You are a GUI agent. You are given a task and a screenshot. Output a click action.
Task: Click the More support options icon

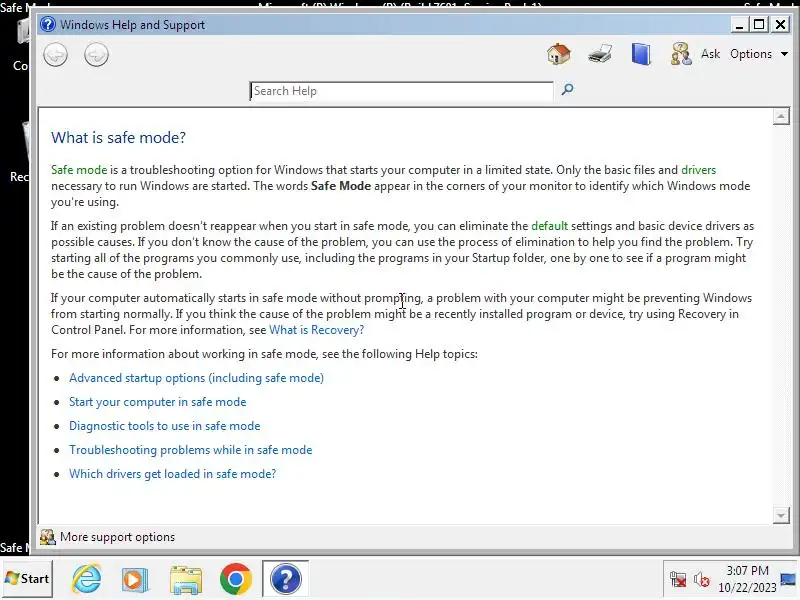(x=47, y=537)
